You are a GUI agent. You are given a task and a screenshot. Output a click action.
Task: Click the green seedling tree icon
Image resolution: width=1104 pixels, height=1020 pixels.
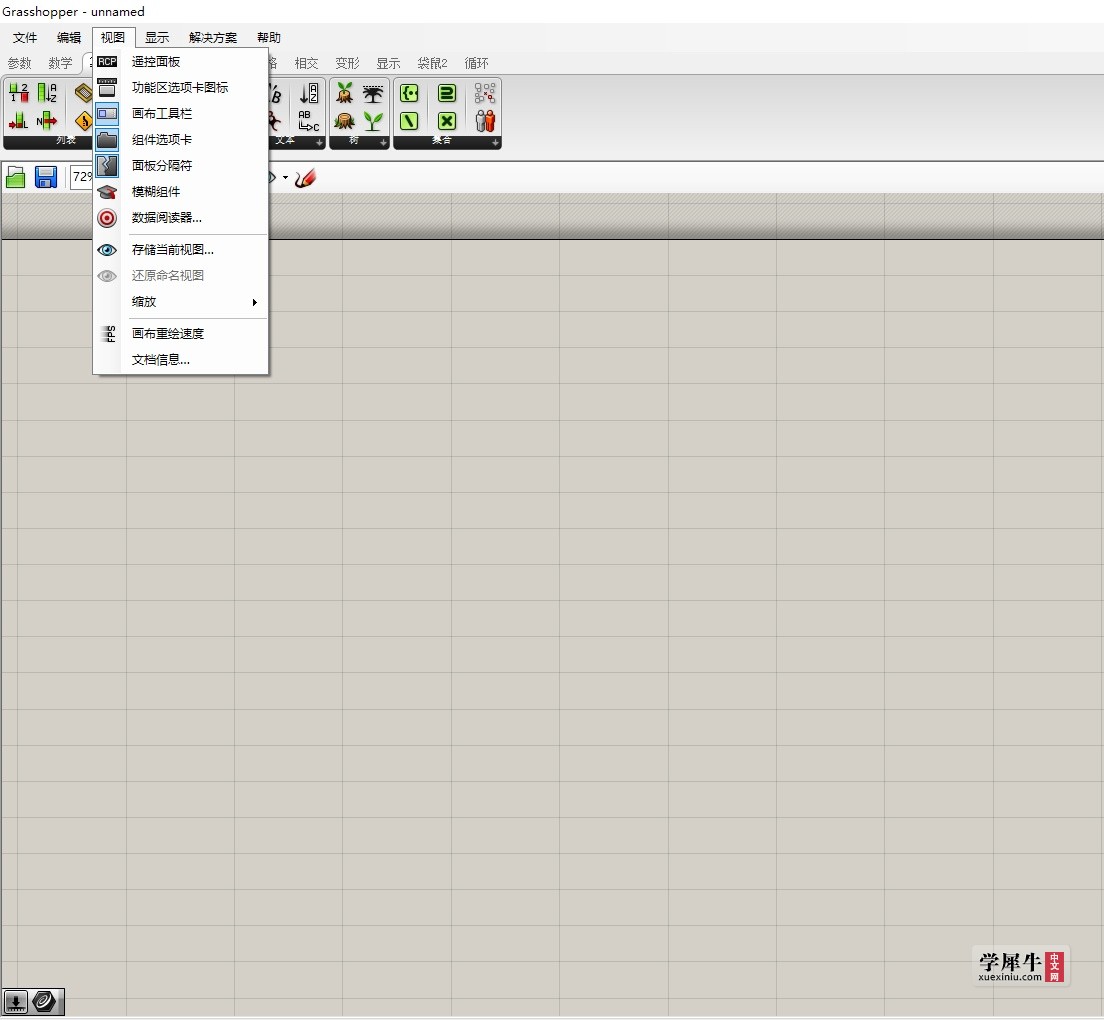coord(373,121)
